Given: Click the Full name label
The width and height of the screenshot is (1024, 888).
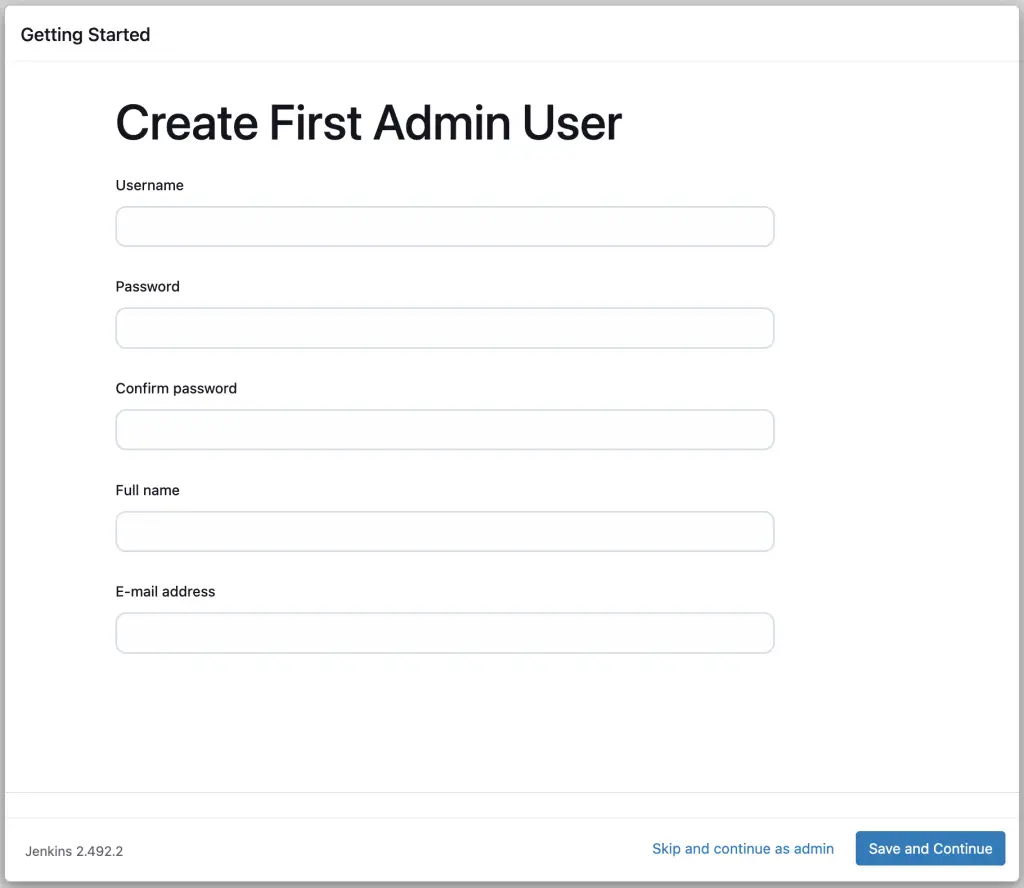Looking at the screenshot, I should coord(147,490).
